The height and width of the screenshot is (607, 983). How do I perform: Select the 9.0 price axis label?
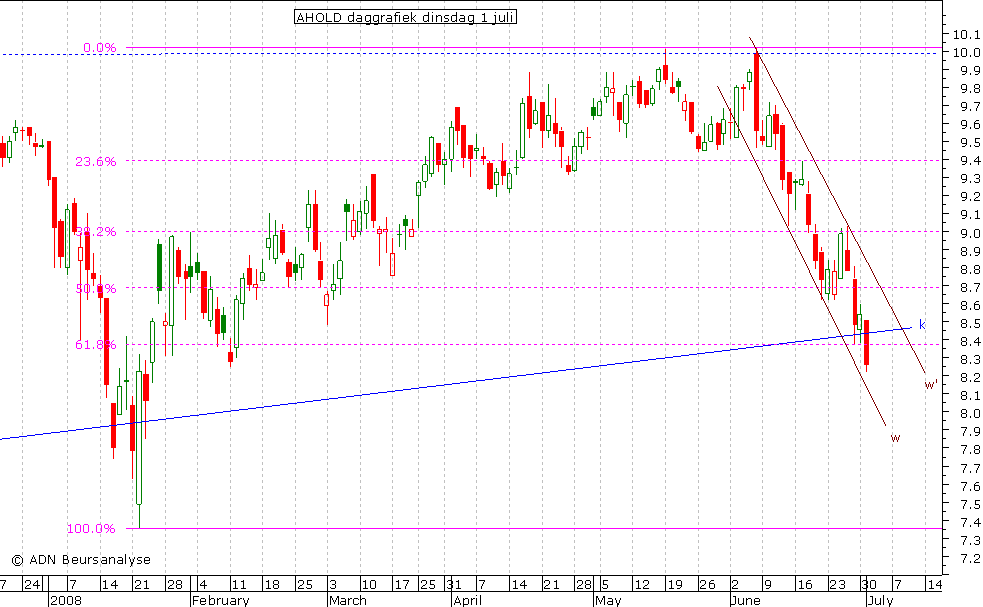(970, 233)
